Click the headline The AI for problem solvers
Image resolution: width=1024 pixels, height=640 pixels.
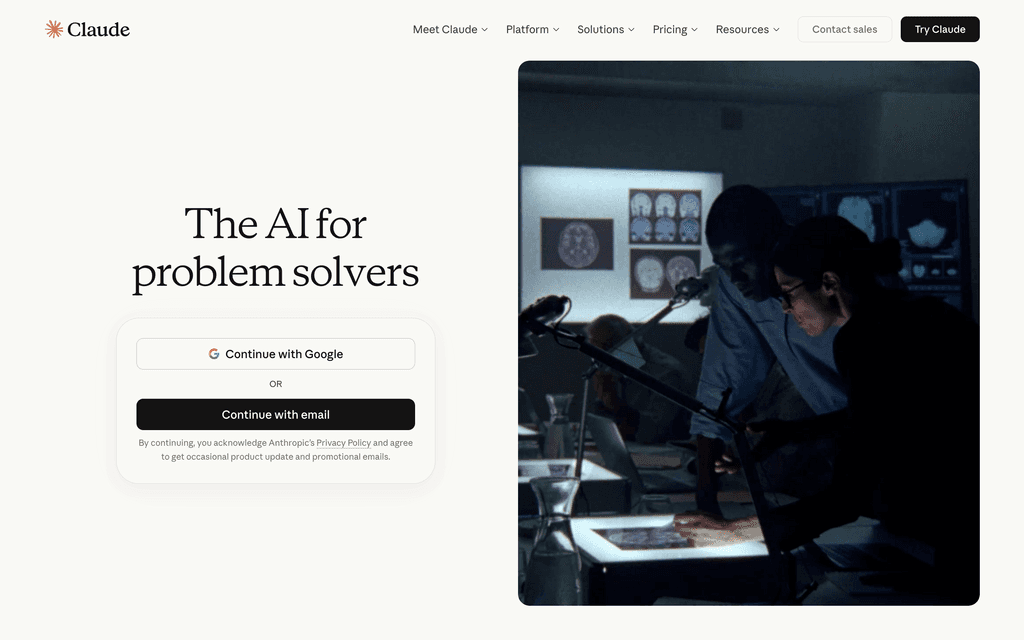(x=276, y=248)
